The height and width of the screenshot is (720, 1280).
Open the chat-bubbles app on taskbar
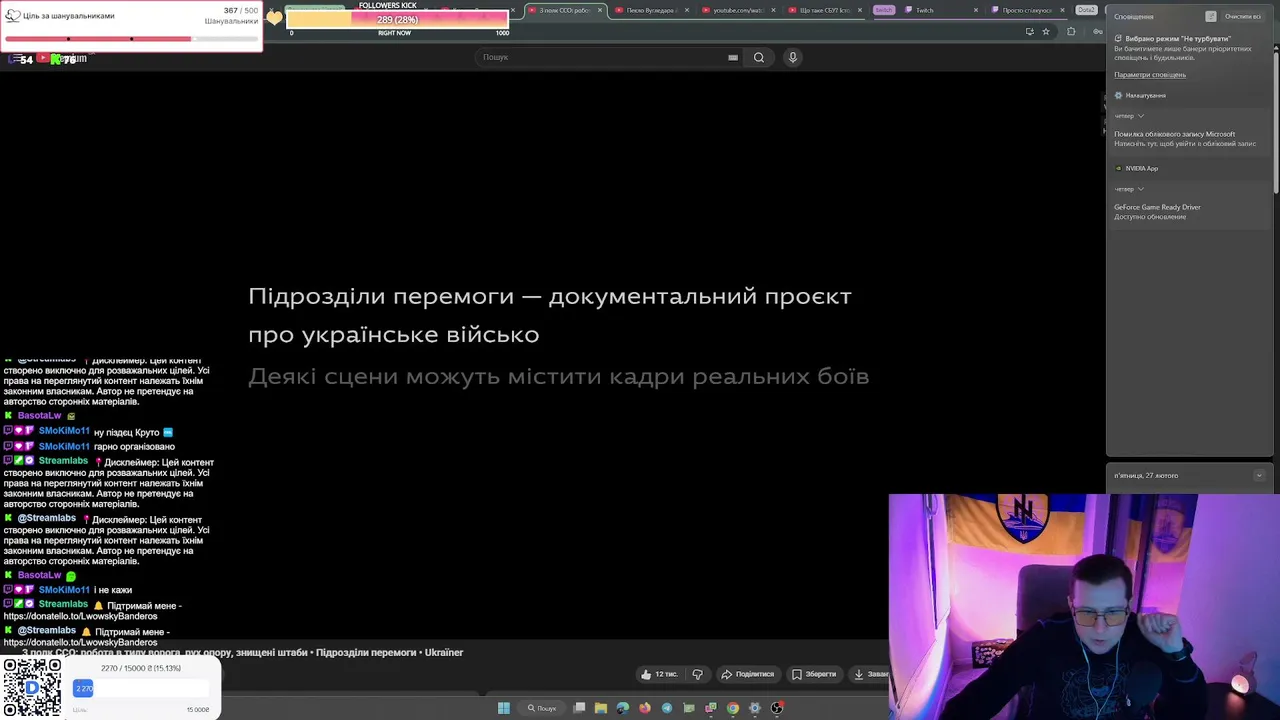(x=711, y=708)
